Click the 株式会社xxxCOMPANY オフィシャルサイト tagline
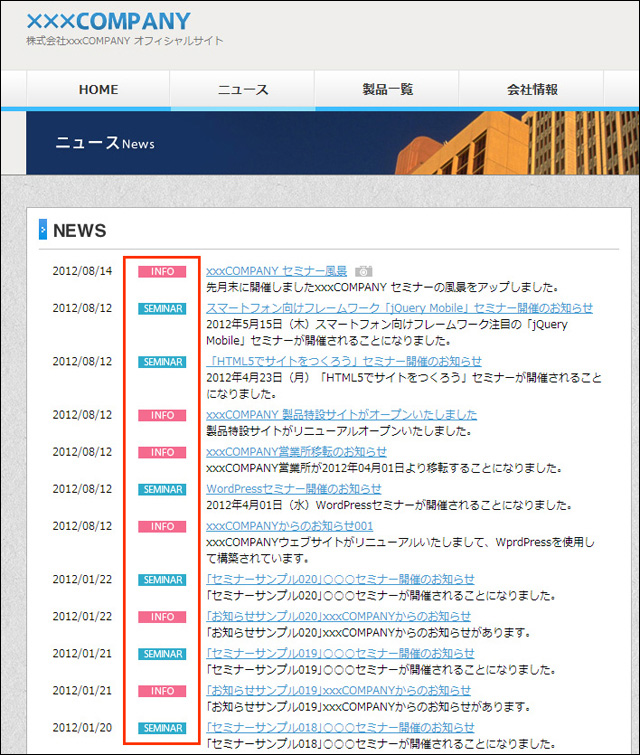Screen dimensions: 640x755 click(125, 41)
